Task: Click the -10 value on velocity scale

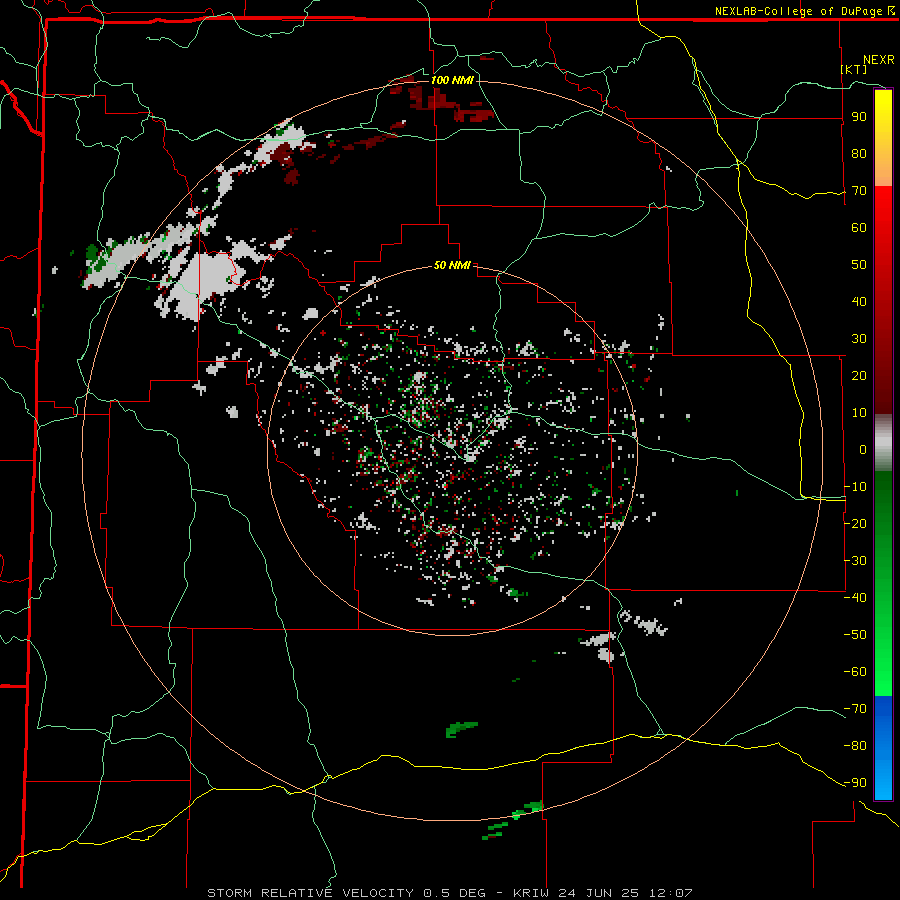Action: coord(855,487)
